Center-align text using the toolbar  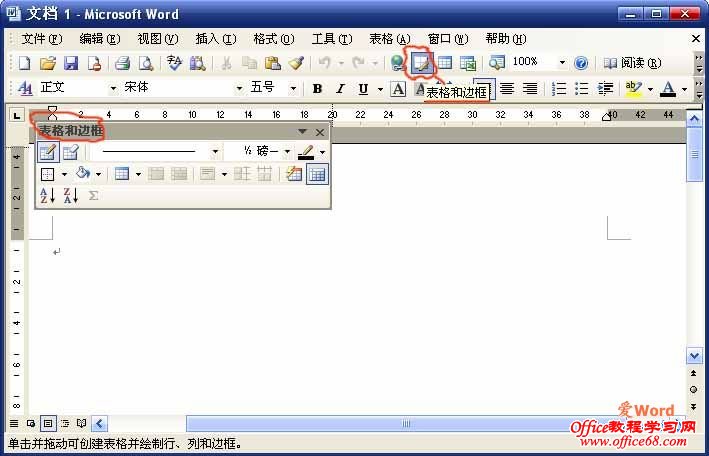click(507, 89)
